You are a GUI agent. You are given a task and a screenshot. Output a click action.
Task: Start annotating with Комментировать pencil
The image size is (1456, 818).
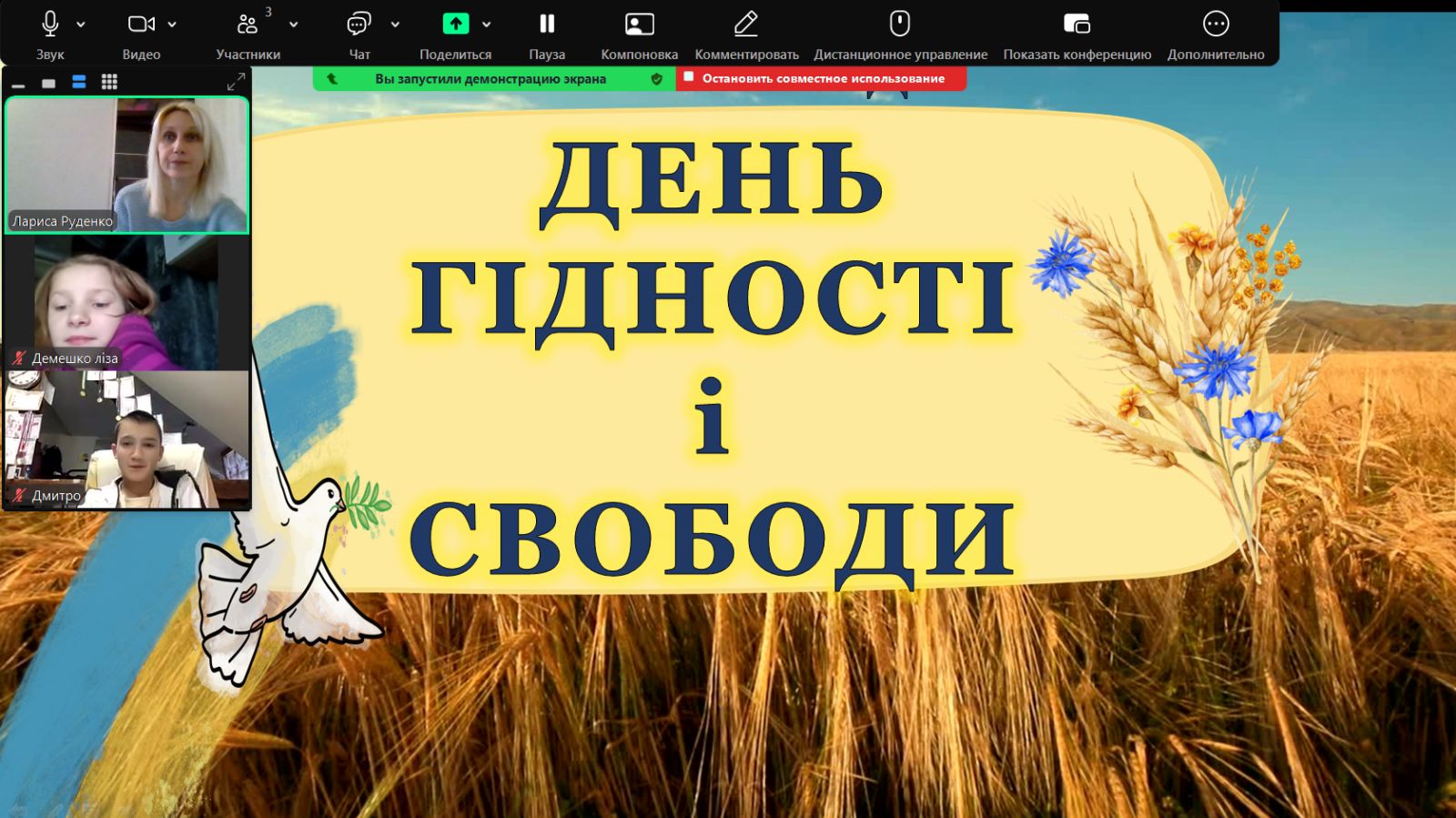(x=746, y=25)
